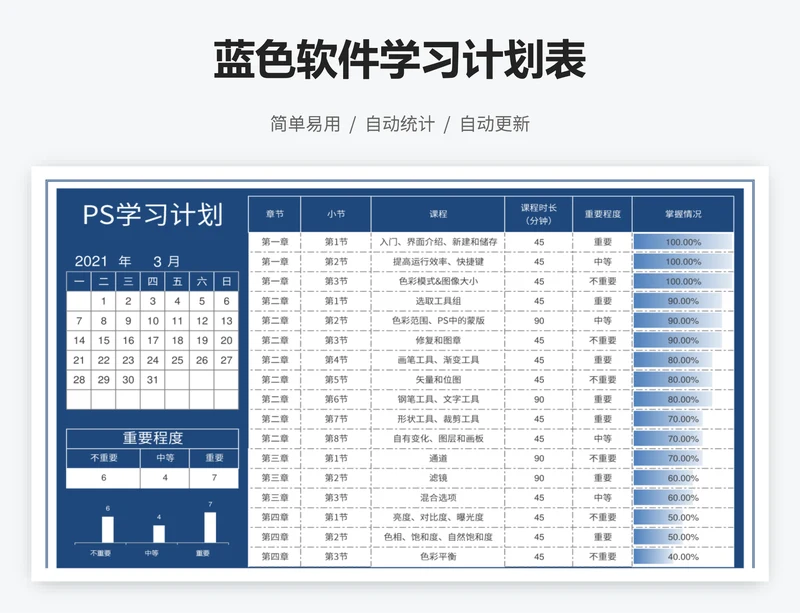Select the month value 3 above calendar
800x613 pixels.
(x=158, y=262)
